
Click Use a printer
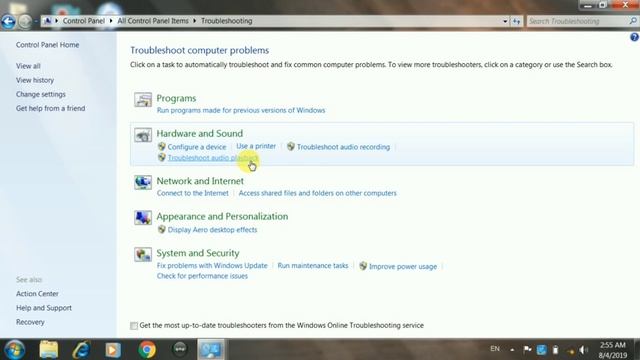(x=256, y=146)
